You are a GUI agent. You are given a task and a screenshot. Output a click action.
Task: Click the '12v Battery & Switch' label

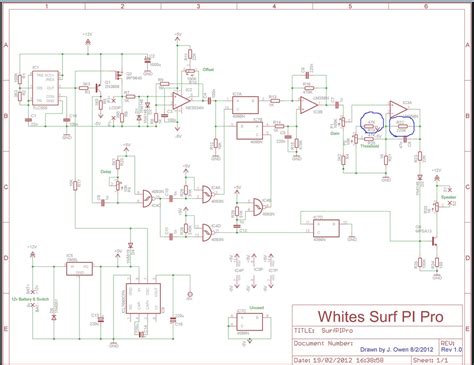pos(30,299)
